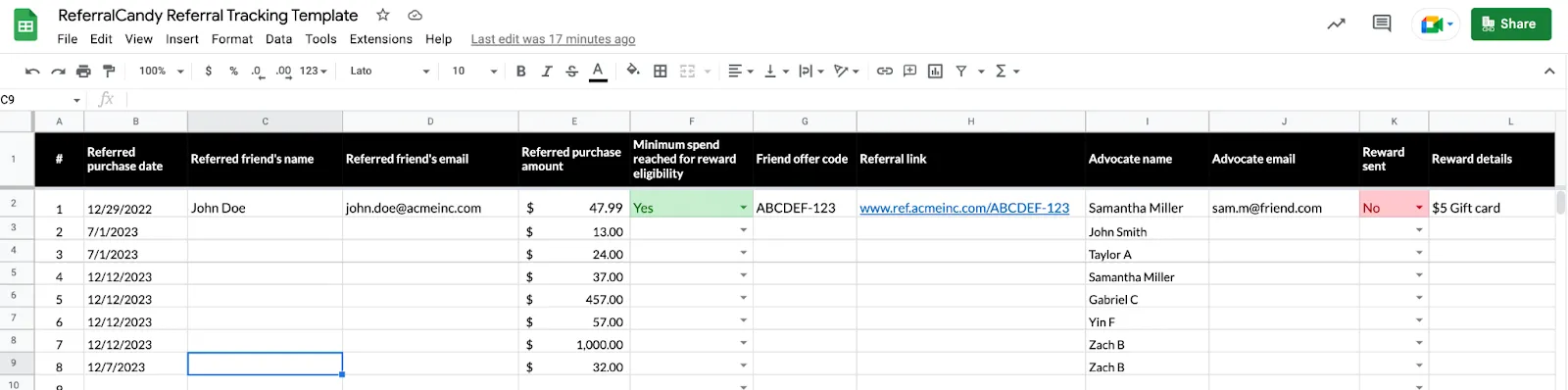Open text rotation dropdown

pos(847,71)
